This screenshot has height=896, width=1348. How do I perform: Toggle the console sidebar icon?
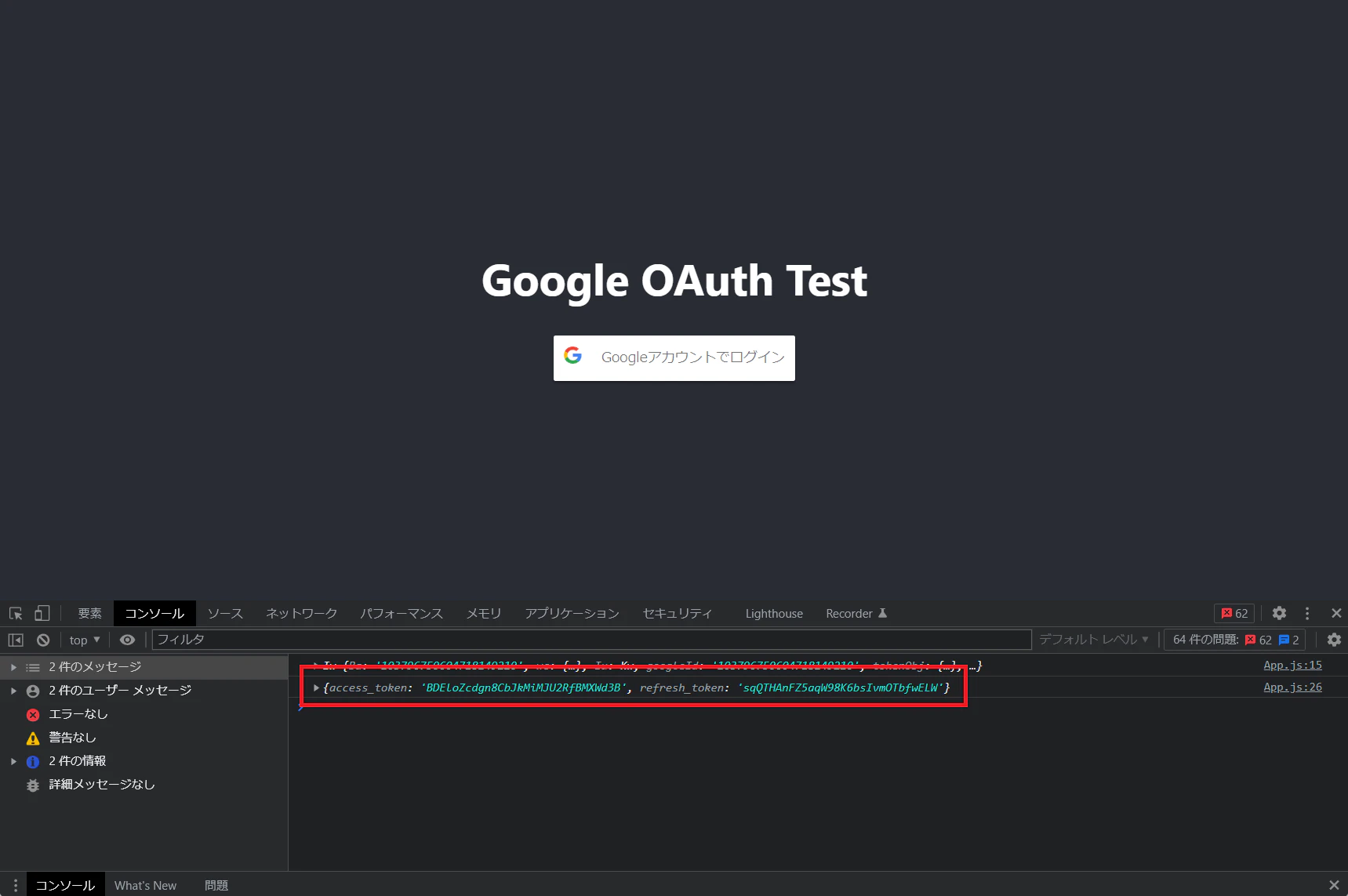click(x=16, y=640)
